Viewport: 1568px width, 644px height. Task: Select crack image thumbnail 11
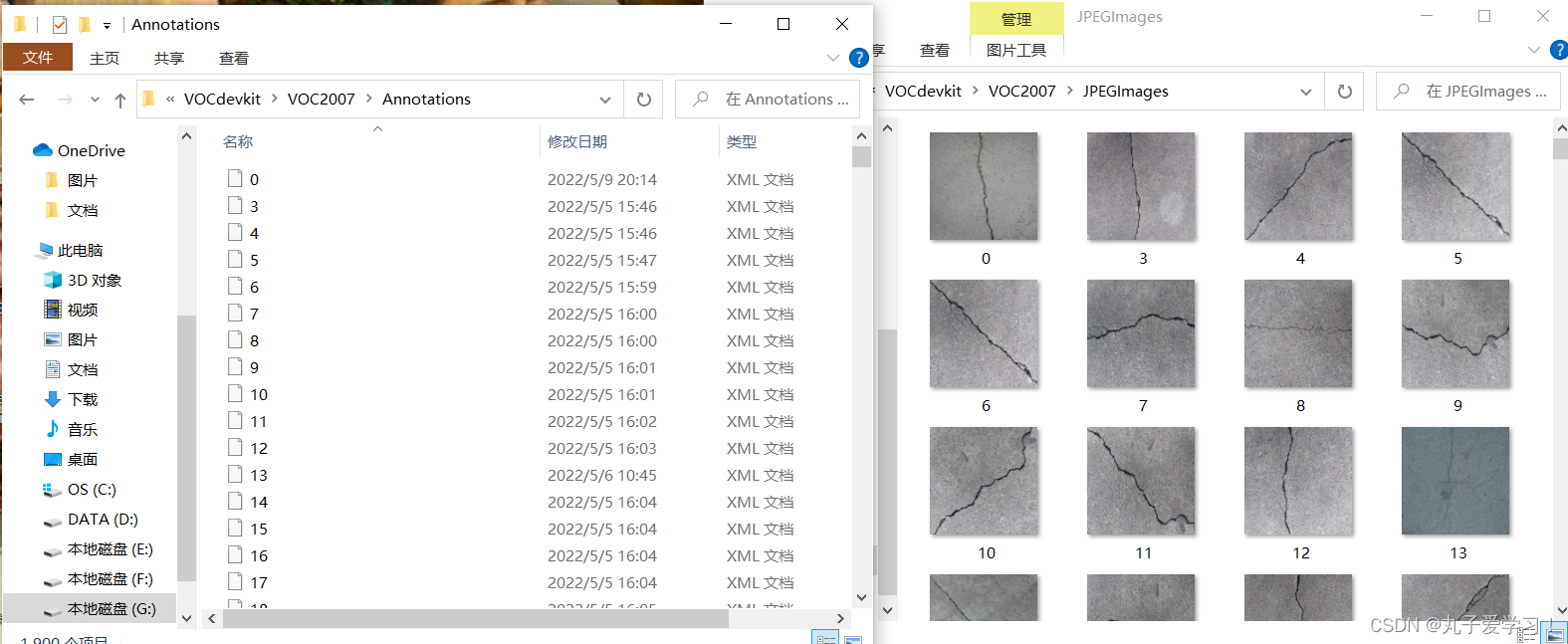pyautogui.click(x=1141, y=481)
